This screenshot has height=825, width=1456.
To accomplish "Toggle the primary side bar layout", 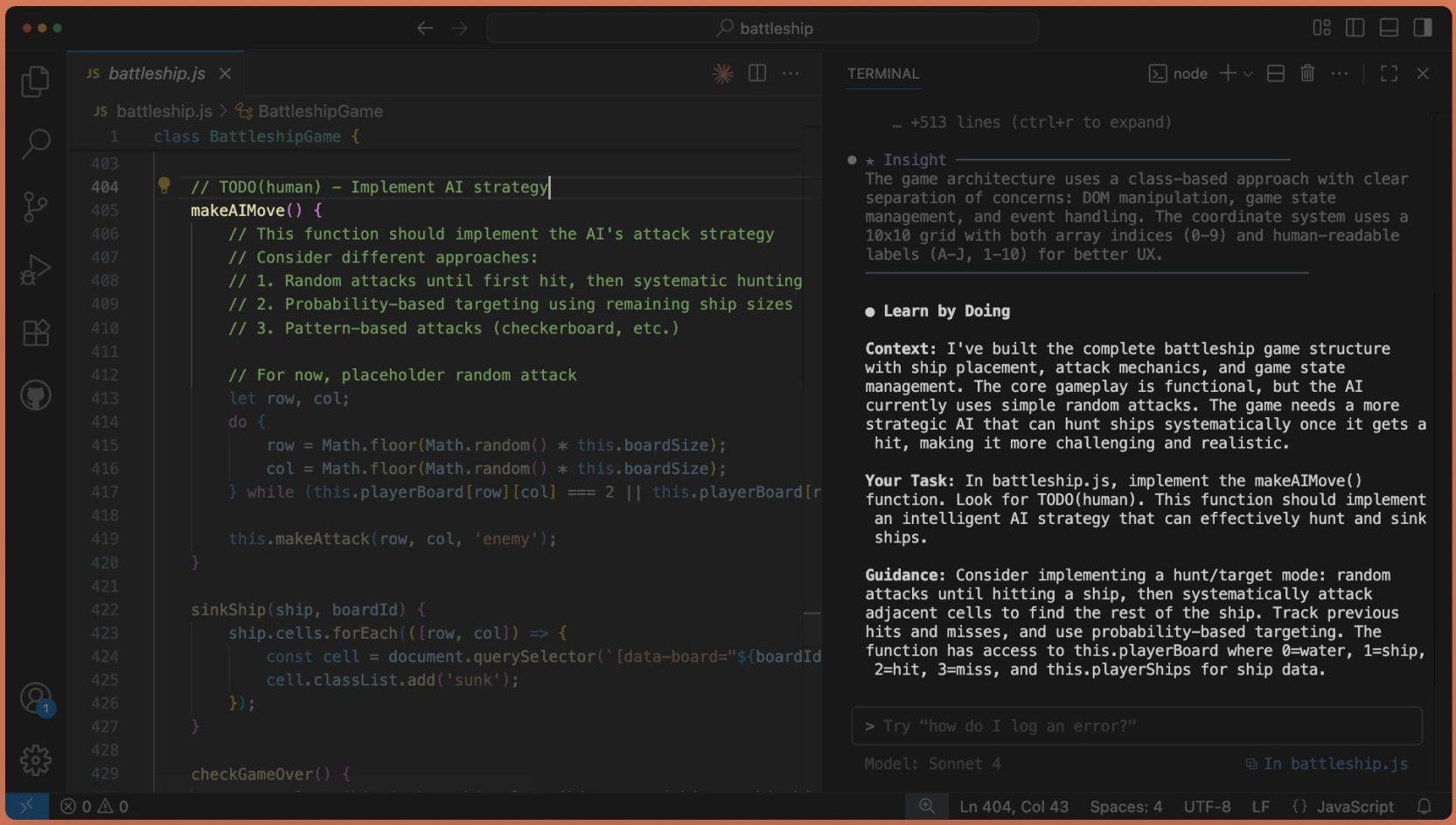I will tap(1355, 28).
